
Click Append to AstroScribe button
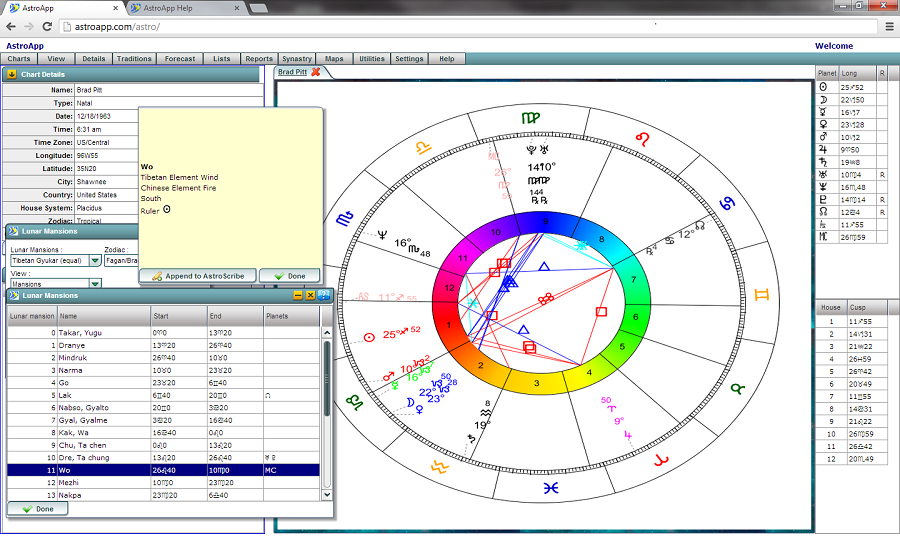pos(196,275)
